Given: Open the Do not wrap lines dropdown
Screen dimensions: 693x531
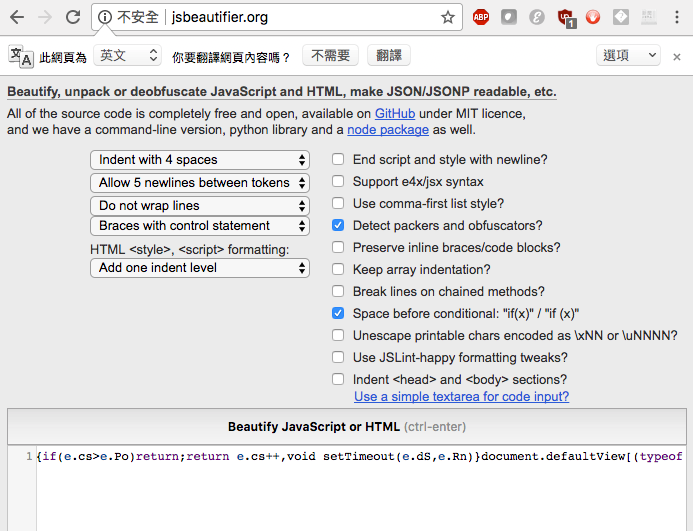Looking at the screenshot, I should coord(200,206).
